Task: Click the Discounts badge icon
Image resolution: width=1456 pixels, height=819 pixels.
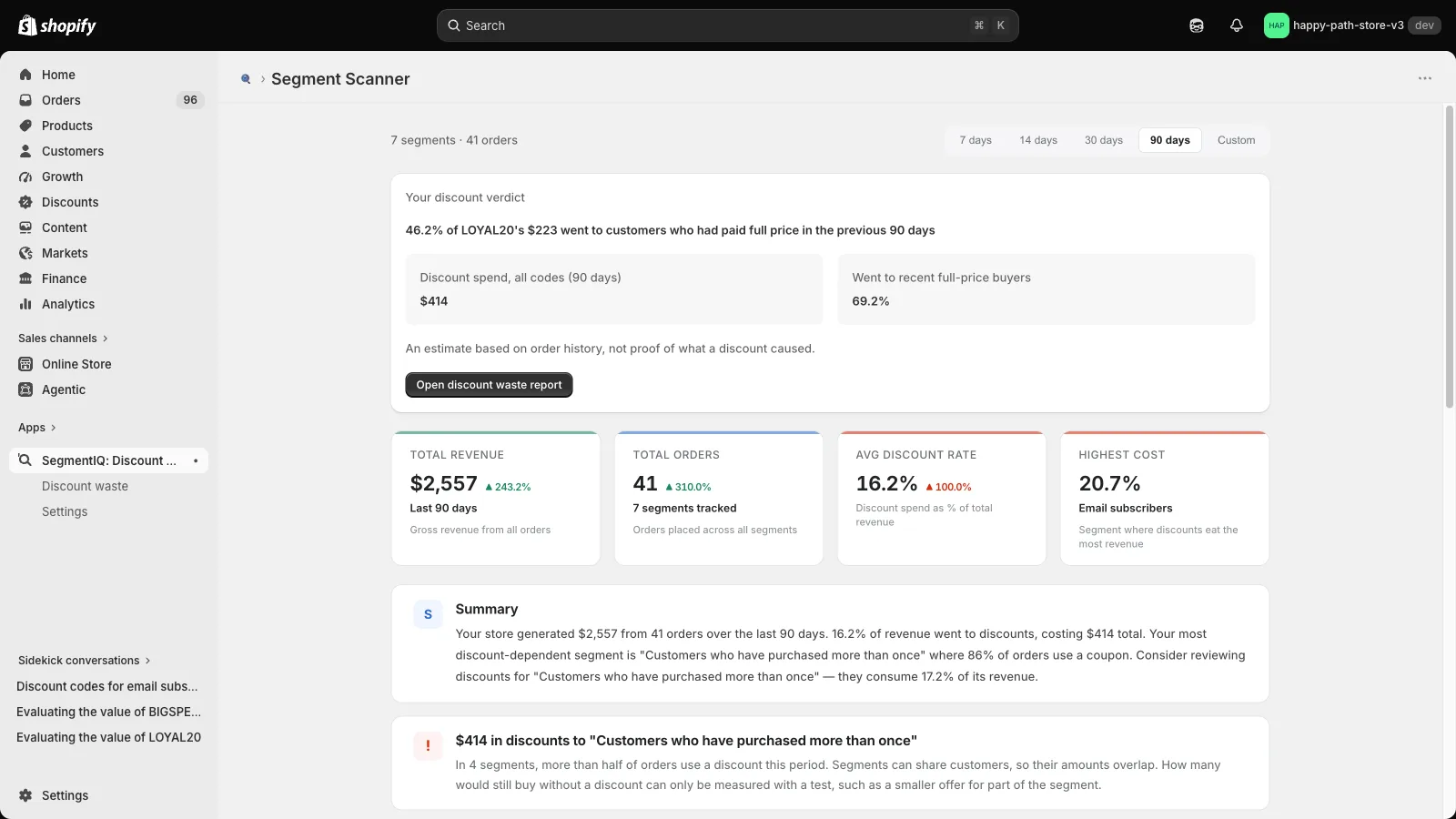Action: 25,202
